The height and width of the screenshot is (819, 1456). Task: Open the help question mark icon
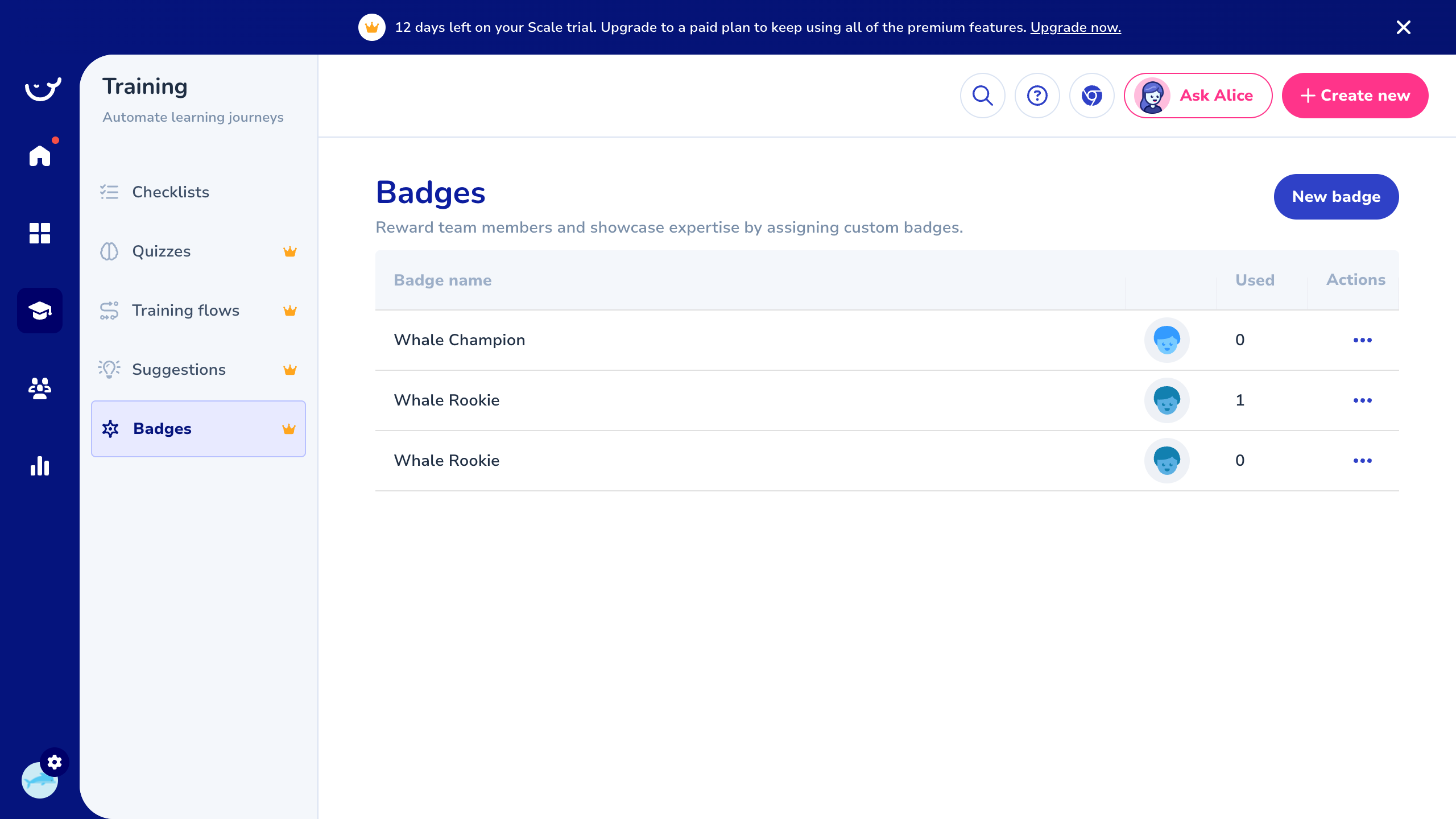(x=1037, y=96)
